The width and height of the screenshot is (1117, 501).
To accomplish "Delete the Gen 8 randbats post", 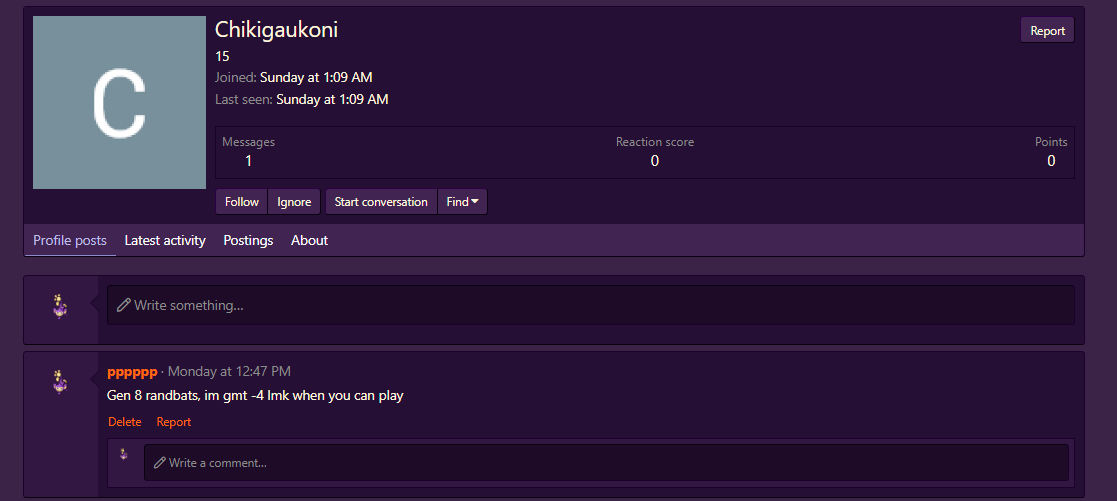I will [x=125, y=422].
